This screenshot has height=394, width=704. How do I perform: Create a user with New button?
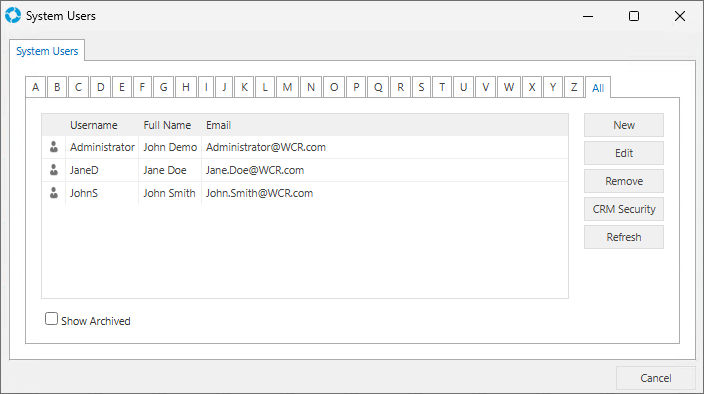(624, 125)
